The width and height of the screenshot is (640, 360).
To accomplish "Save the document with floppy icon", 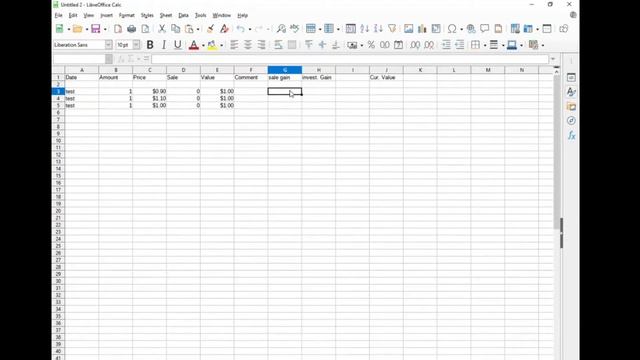I will tap(96, 29).
